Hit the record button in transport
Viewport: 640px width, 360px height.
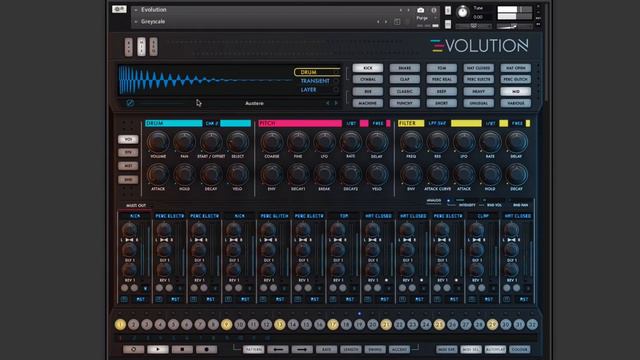coord(207,349)
